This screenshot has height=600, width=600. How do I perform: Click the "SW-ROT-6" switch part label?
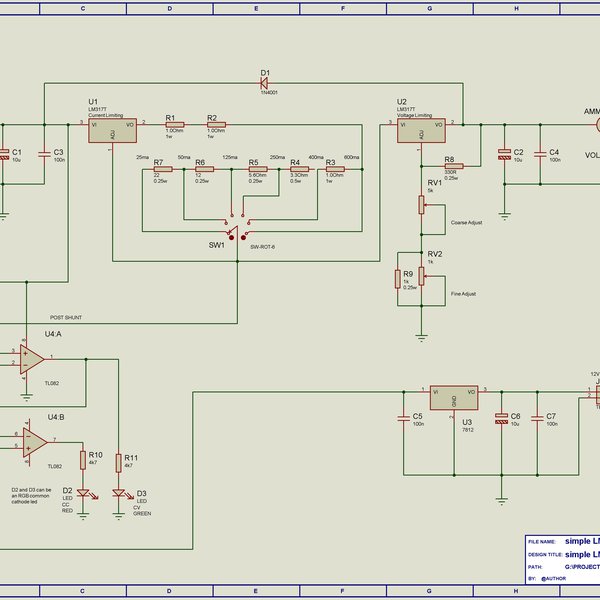(x=262, y=247)
